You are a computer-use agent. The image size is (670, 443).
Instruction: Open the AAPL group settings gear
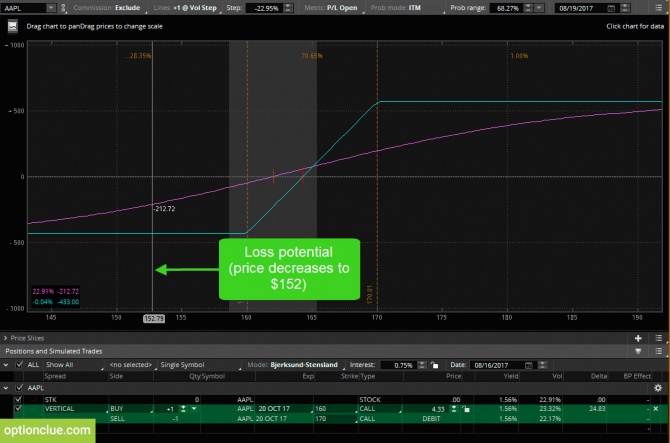[x=658, y=388]
